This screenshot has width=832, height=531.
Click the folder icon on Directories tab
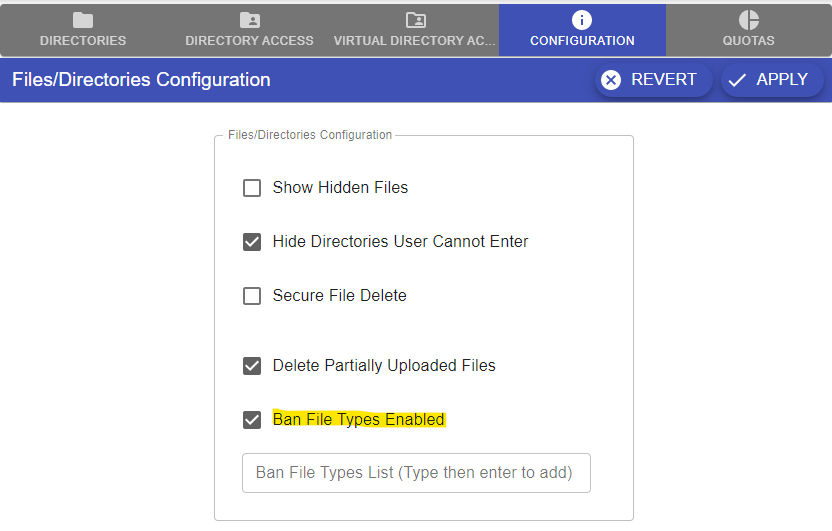click(83, 20)
